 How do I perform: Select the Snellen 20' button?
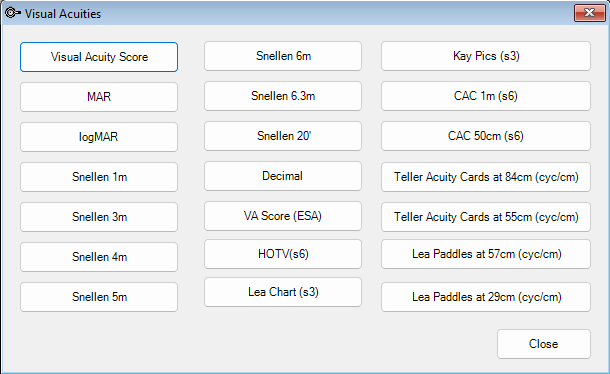point(283,136)
